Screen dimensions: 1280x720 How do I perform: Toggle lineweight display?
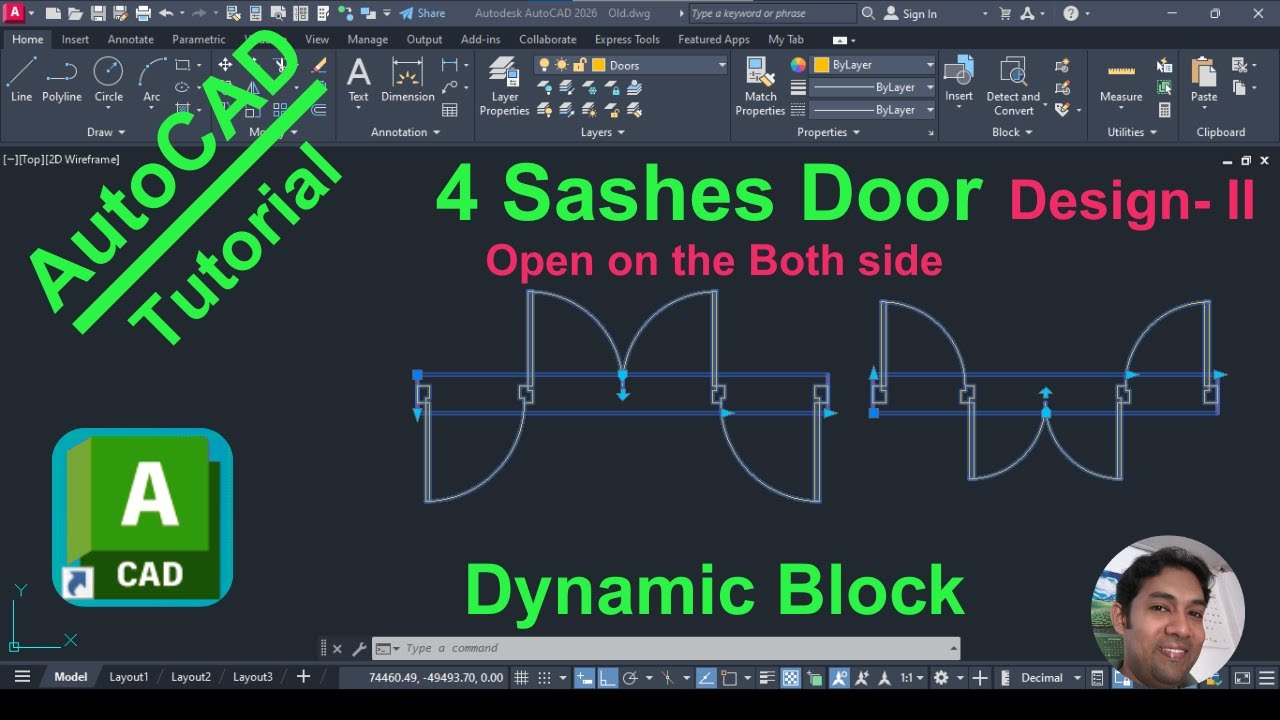768,677
